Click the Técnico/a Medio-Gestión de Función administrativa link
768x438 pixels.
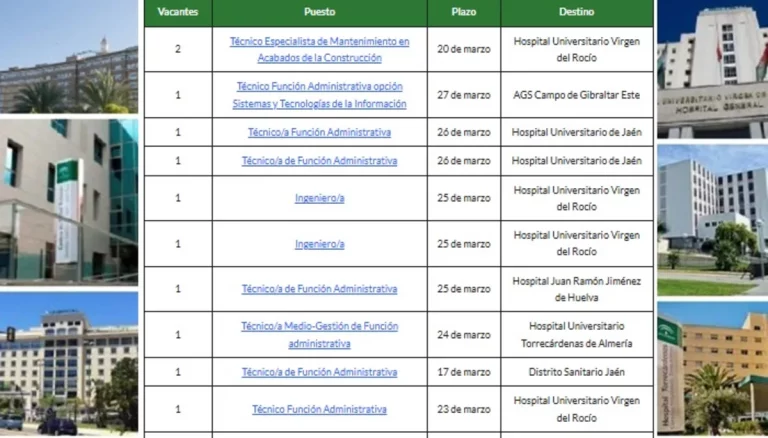click(x=319, y=334)
